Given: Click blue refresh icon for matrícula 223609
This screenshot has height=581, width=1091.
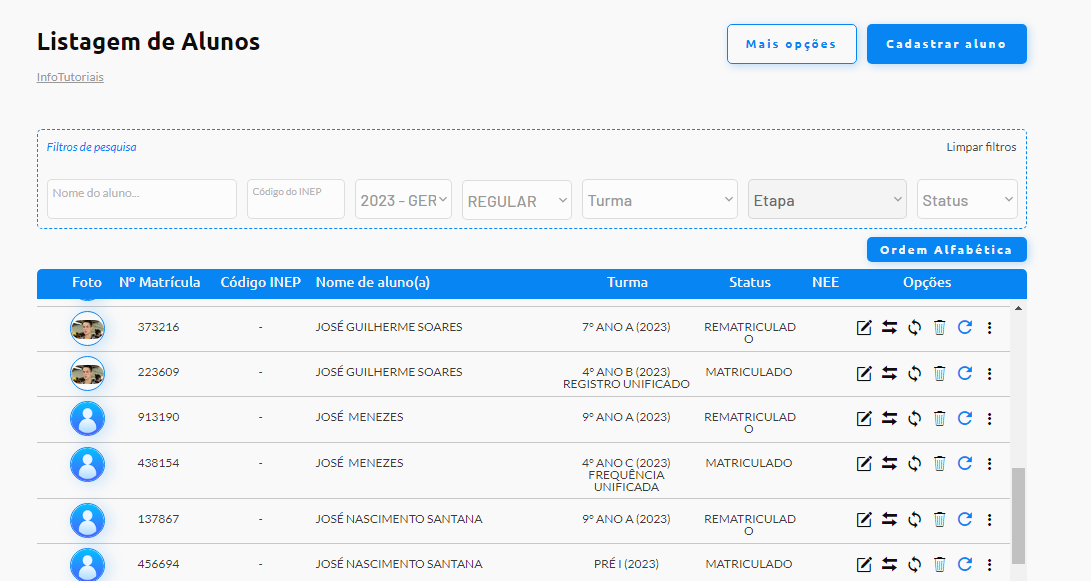Looking at the screenshot, I should point(964,373).
